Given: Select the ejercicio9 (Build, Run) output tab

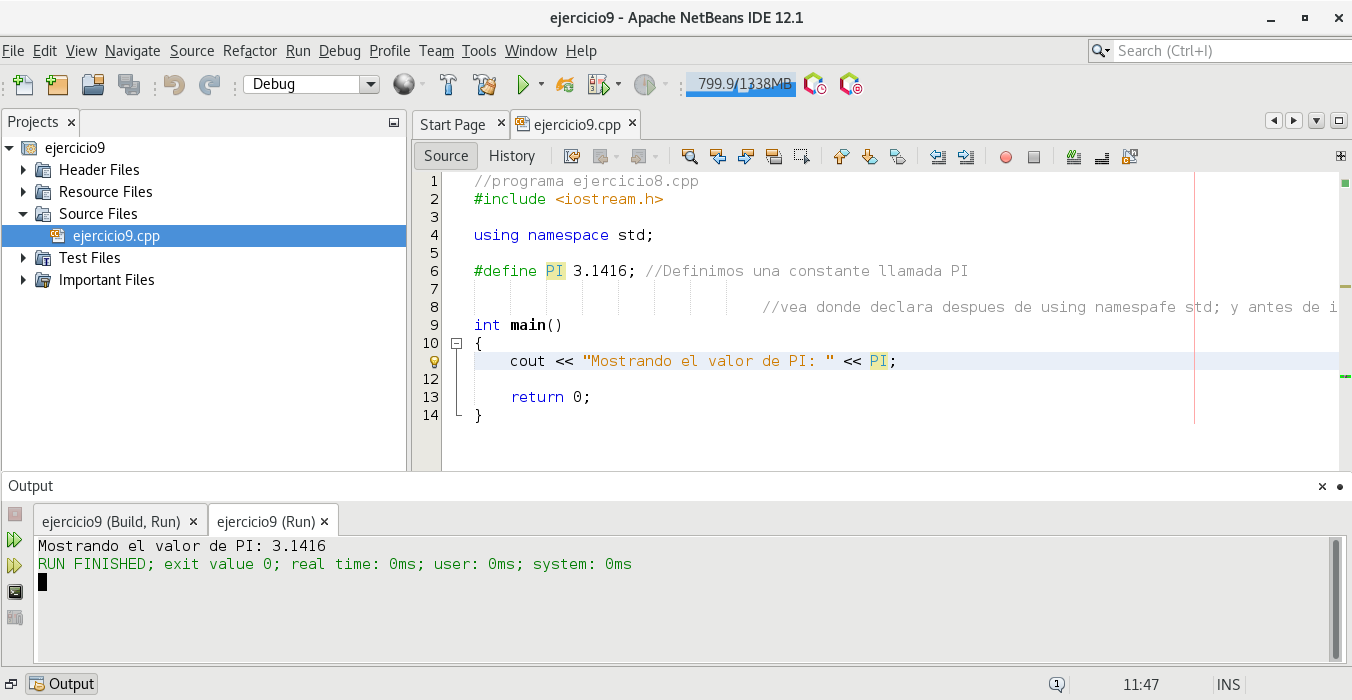Looking at the screenshot, I should tap(111, 522).
